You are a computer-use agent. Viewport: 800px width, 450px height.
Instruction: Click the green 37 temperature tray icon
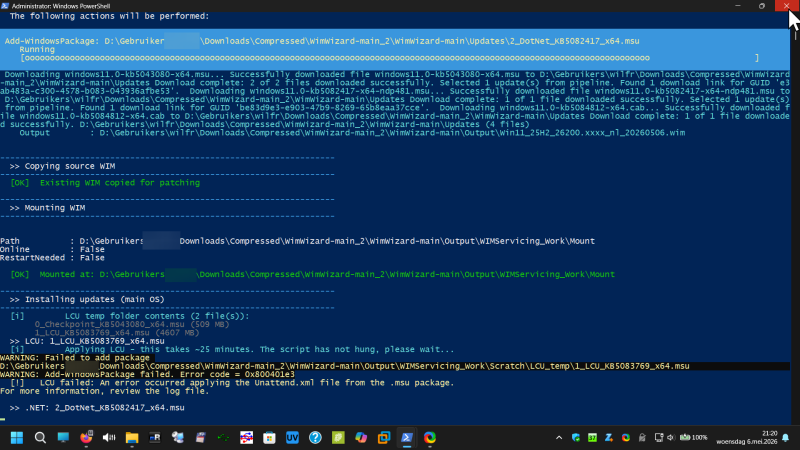592,438
